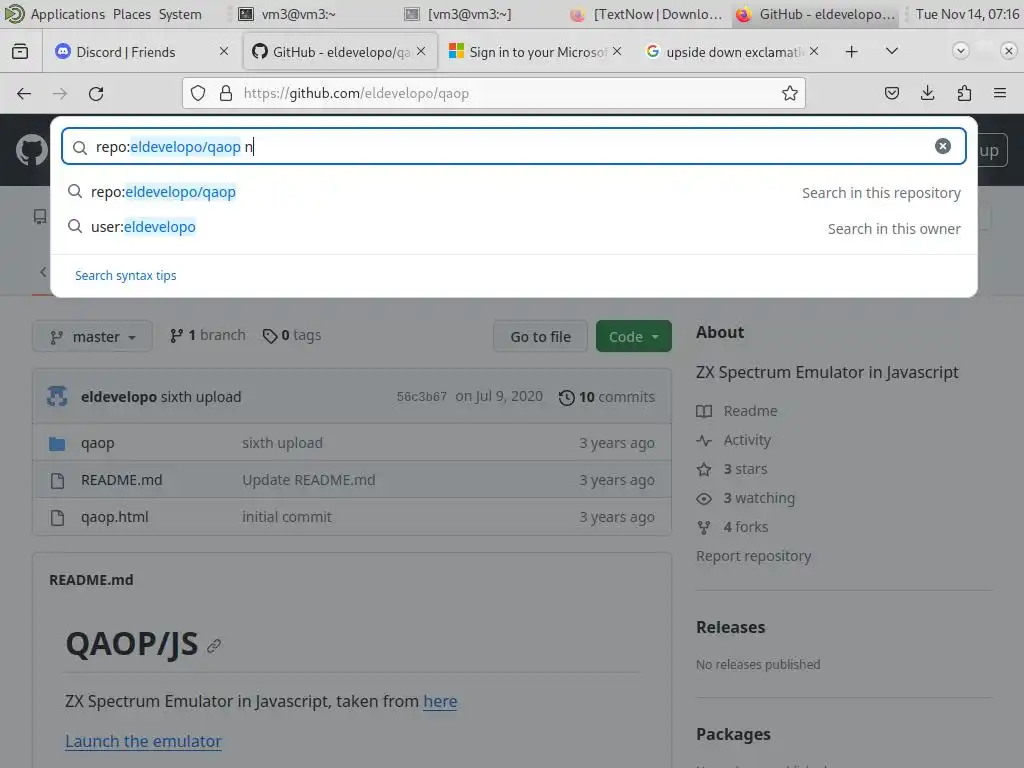This screenshot has height=768, width=1024.
Task: Click the sixth upload commit message
Action: pos(200,397)
